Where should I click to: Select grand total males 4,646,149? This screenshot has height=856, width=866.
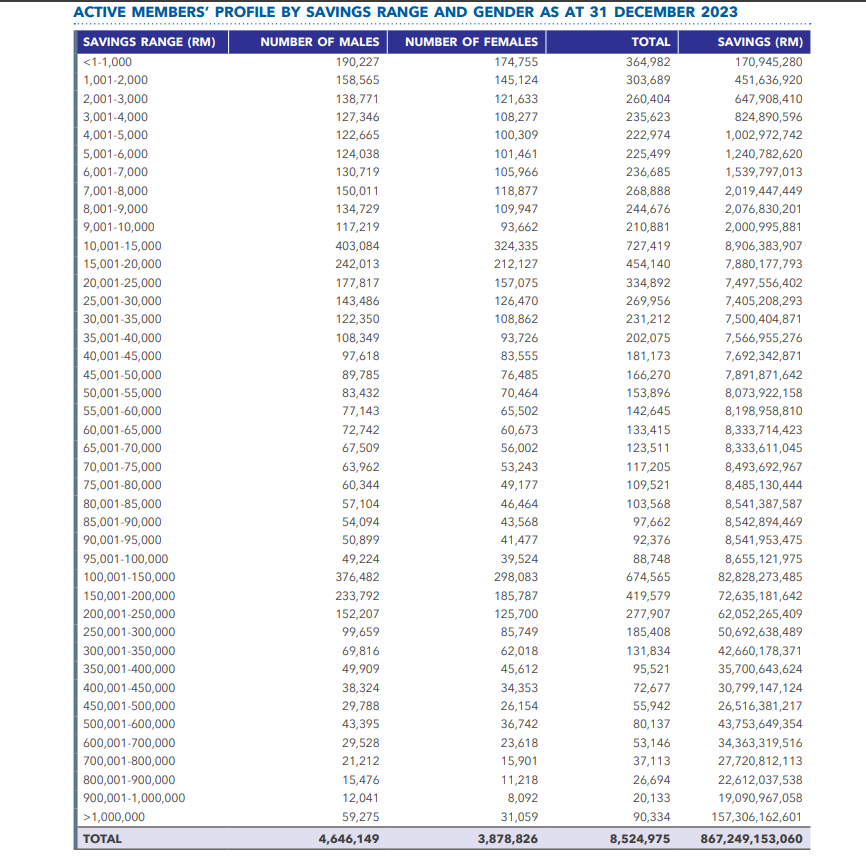pos(348,839)
